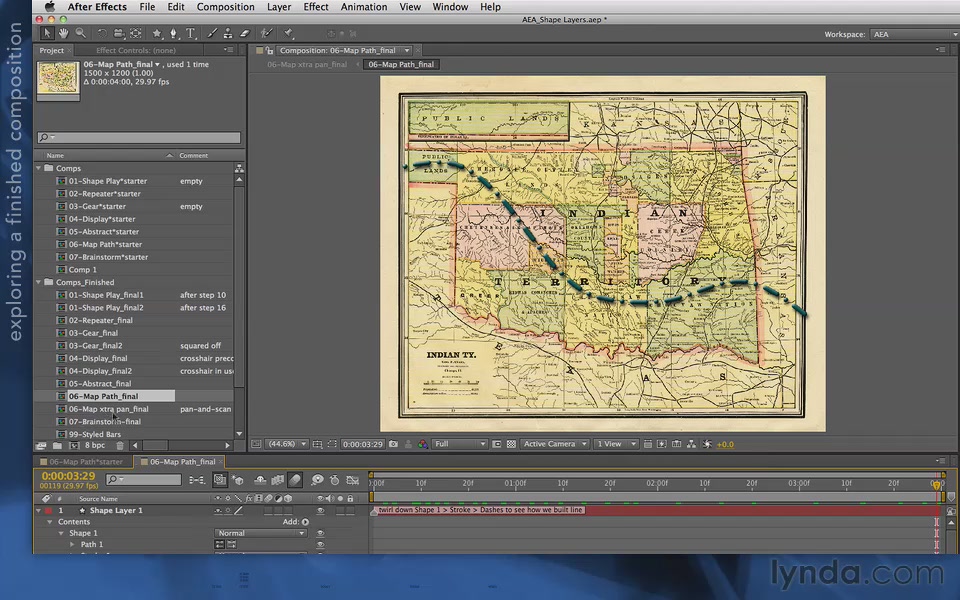Viewport: 960px width, 600px height.
Task: Reset exposure with the aperture icon
Action: pos(707,444)
